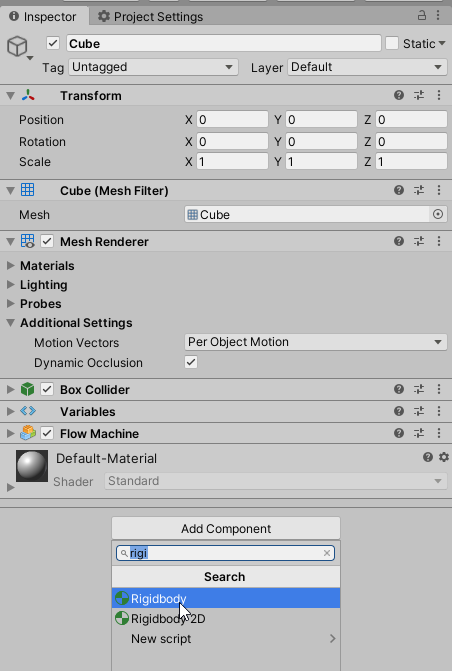The height and width of the screenshot is (671, 452).
Task: Open Default-Material gear settings icon
Action: (x=444, y=457)
